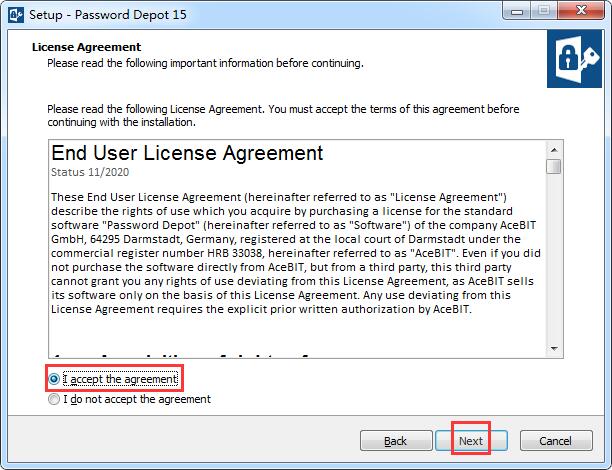This screenshot has height=470, width=612.
Task: Click the 'Status 11/2020' line
Action: [90, 172]
